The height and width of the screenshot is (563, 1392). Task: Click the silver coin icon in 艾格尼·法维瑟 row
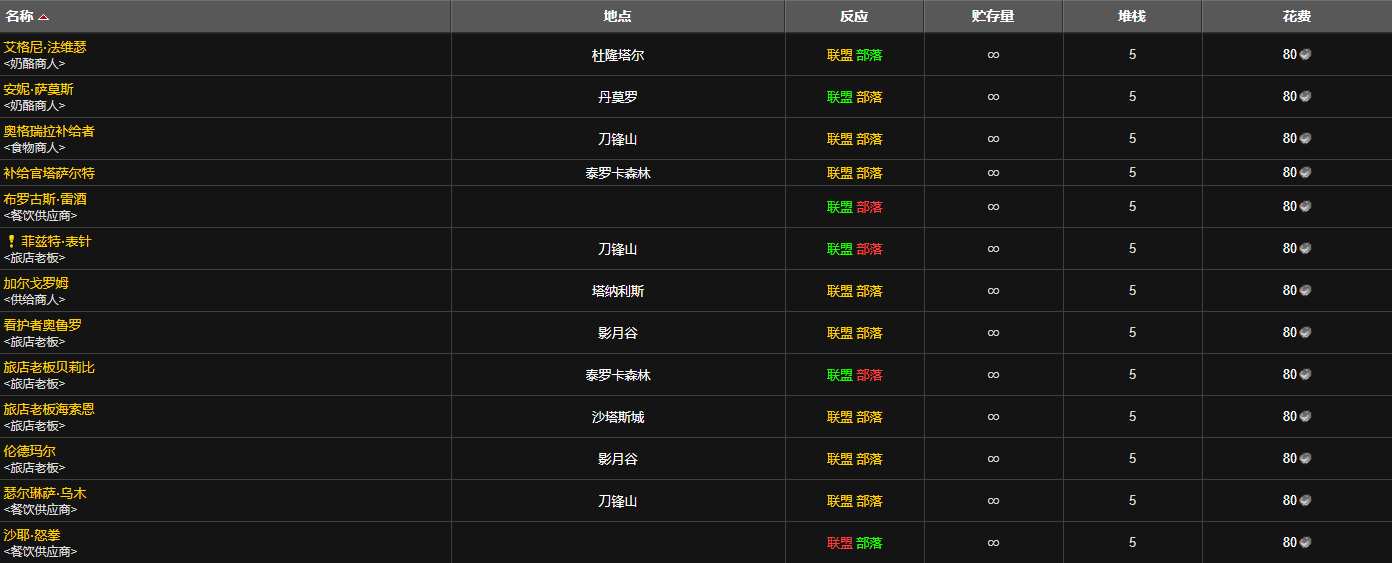pyautogui.click(x=1305, y=55)
